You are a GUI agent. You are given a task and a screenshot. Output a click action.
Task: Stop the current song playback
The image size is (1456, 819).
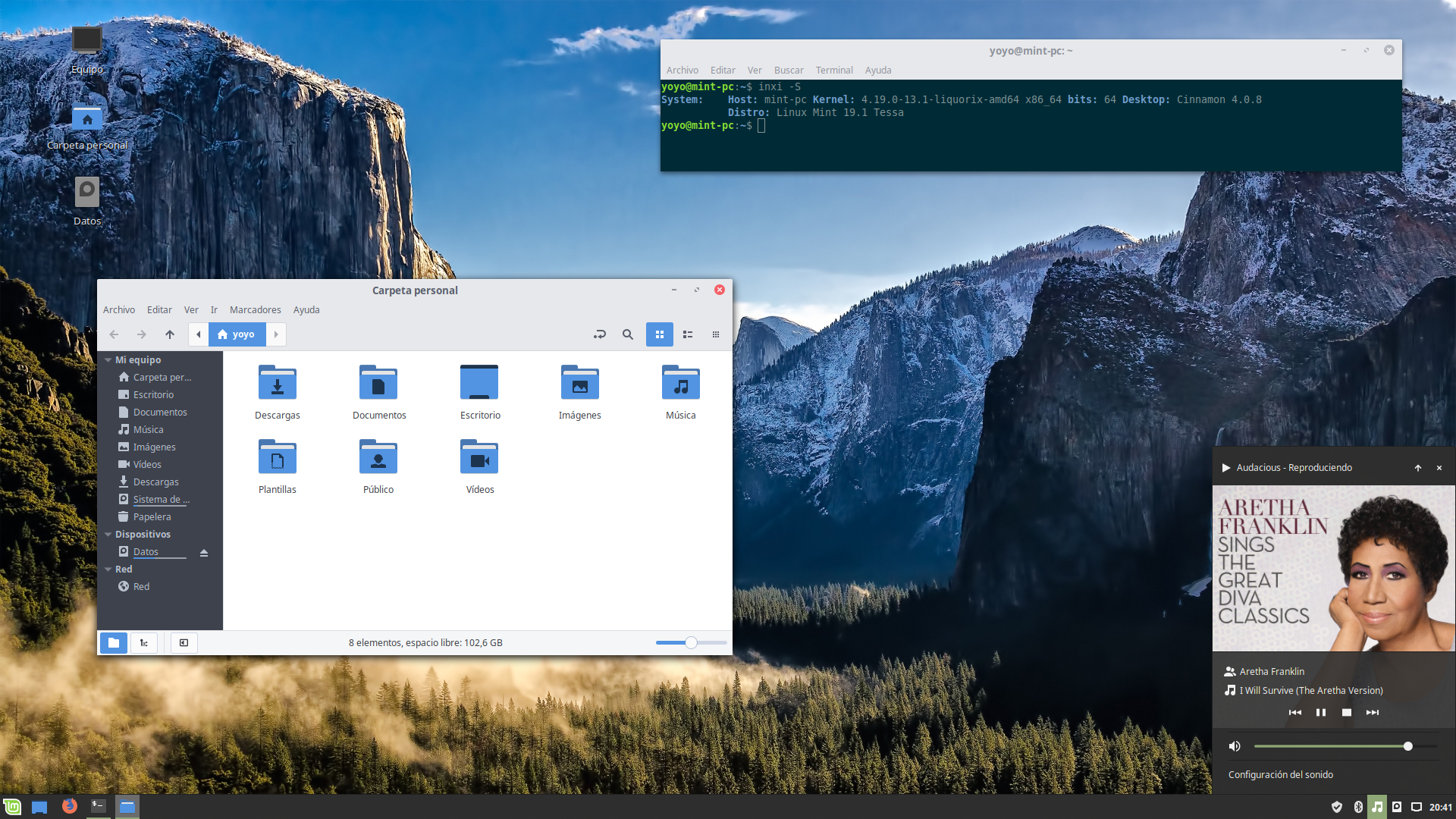[1346, 712]
